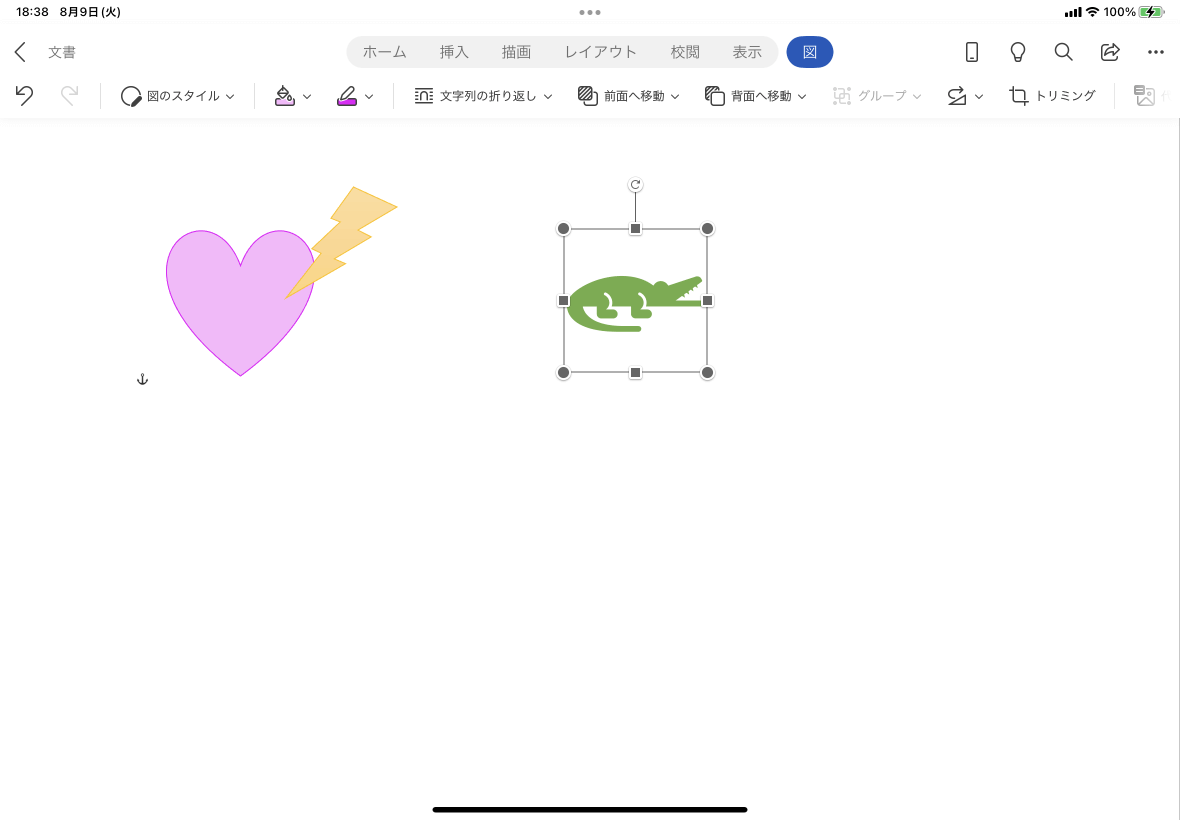
Task: Tap the multitasking three dots at top
Action: (590, 12)
